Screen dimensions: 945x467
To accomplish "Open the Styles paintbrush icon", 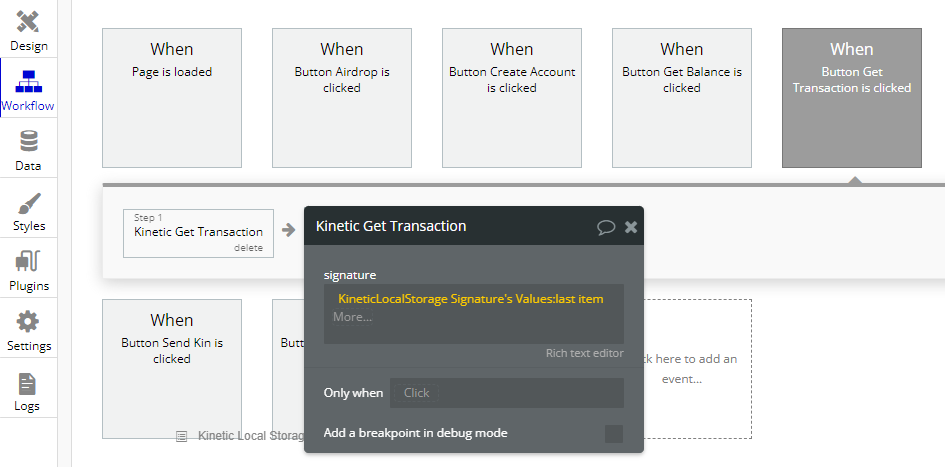I will pos(28,203).
